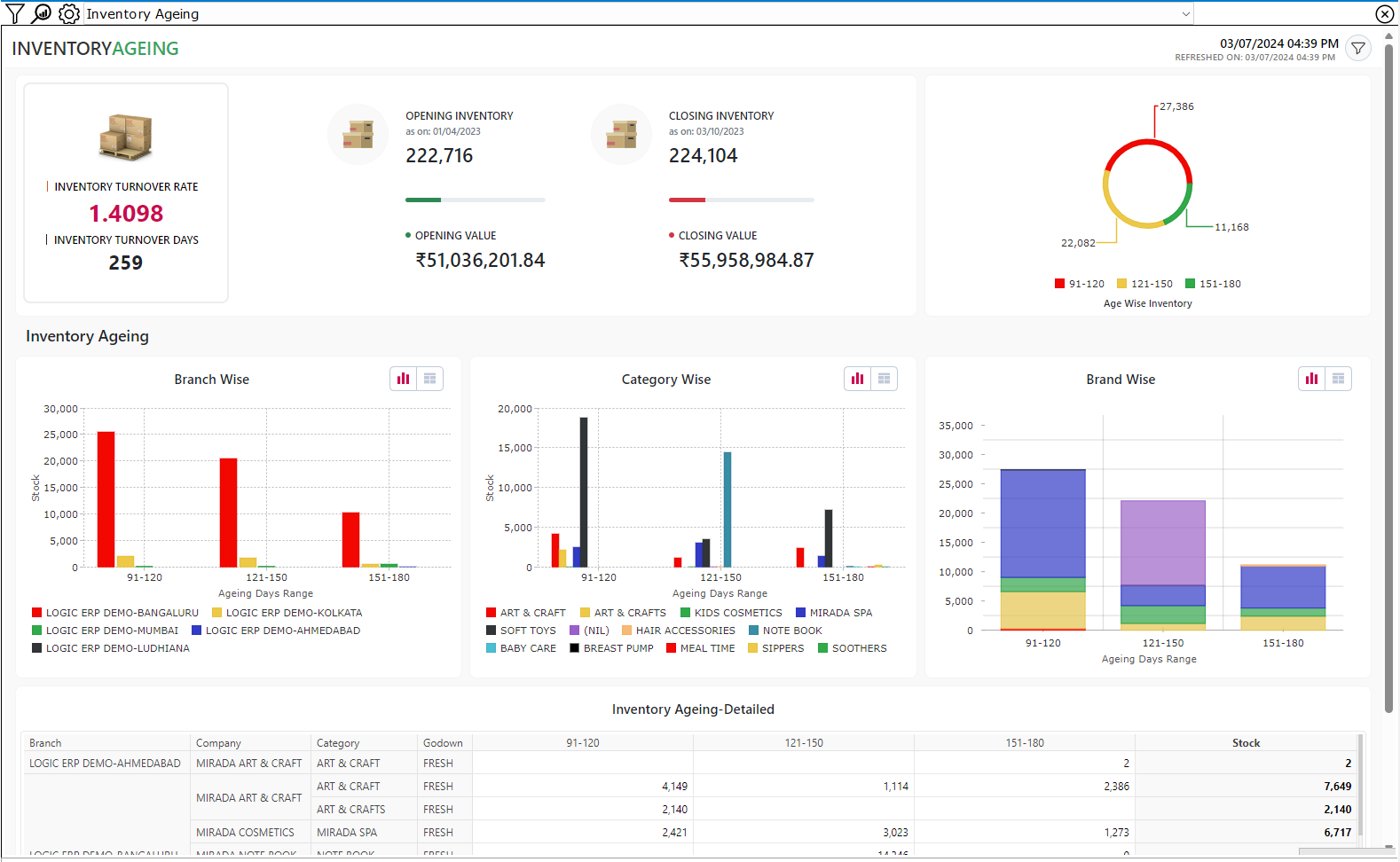Click the Branch column header
Viewport: 1400px width, 862px height.
45,743
